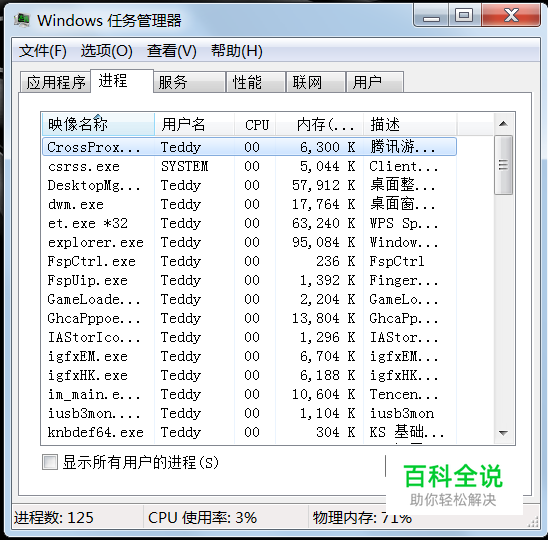Switch to the 应用程序 tab

[x=56, y=82]
